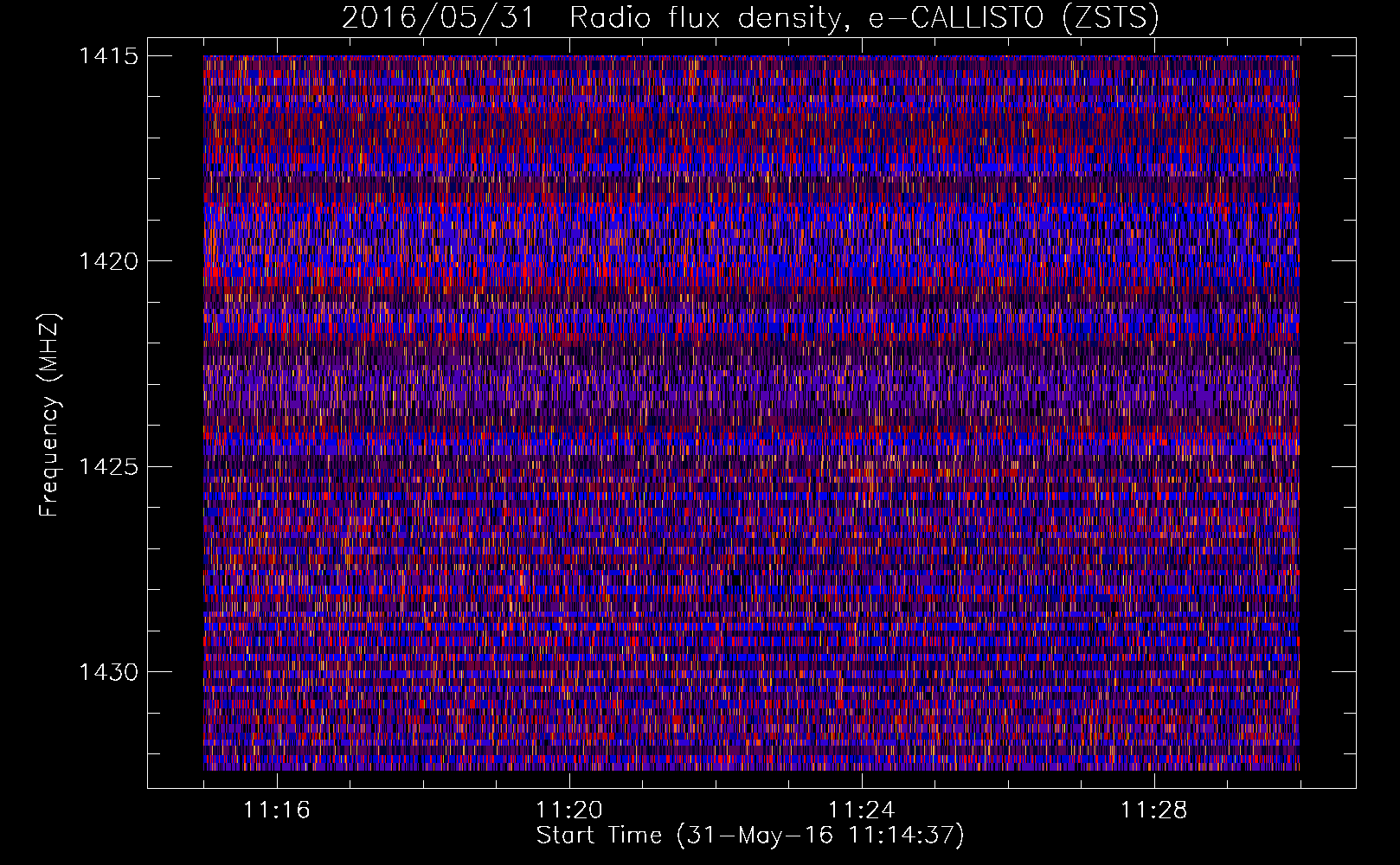Screen dimensions: 1400x865
Task: Click the 11:24 time tick label
Action: pyautogui.click(x=861, y=810)
